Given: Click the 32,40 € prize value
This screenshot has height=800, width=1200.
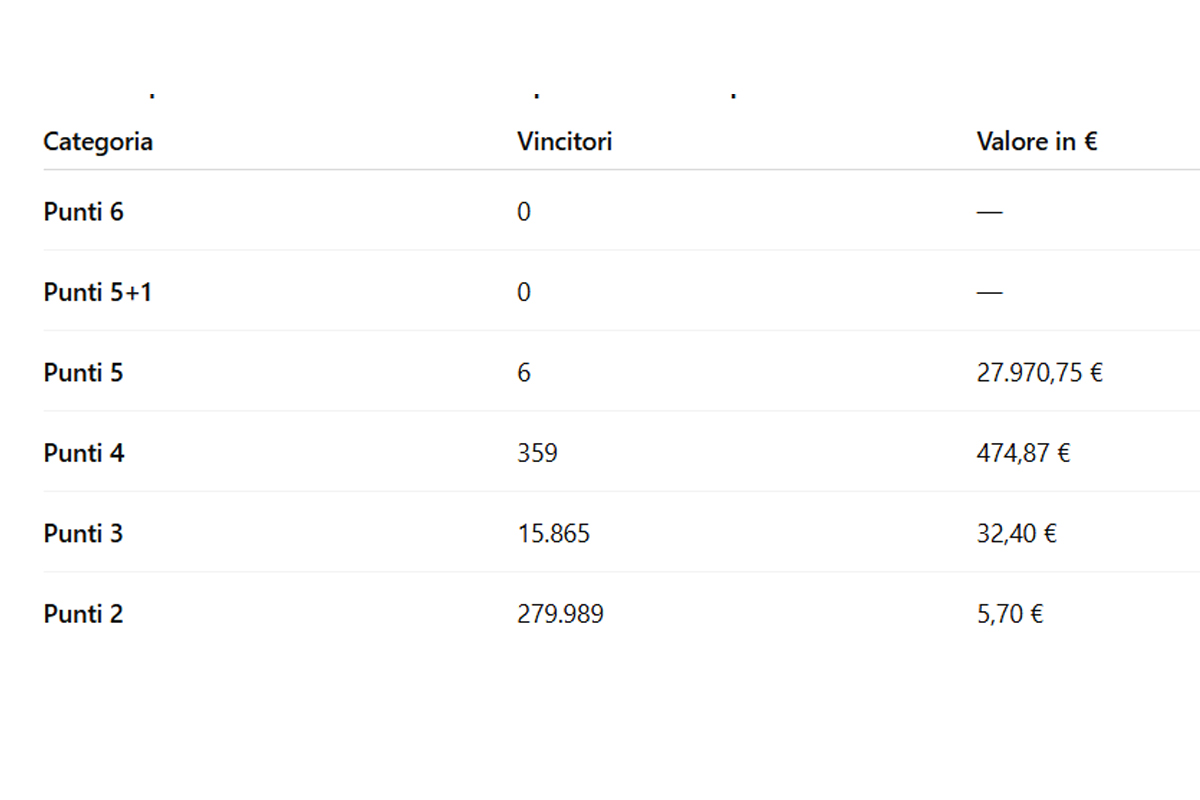Looking at the screenshot, I should click(x=1016, y=534).
